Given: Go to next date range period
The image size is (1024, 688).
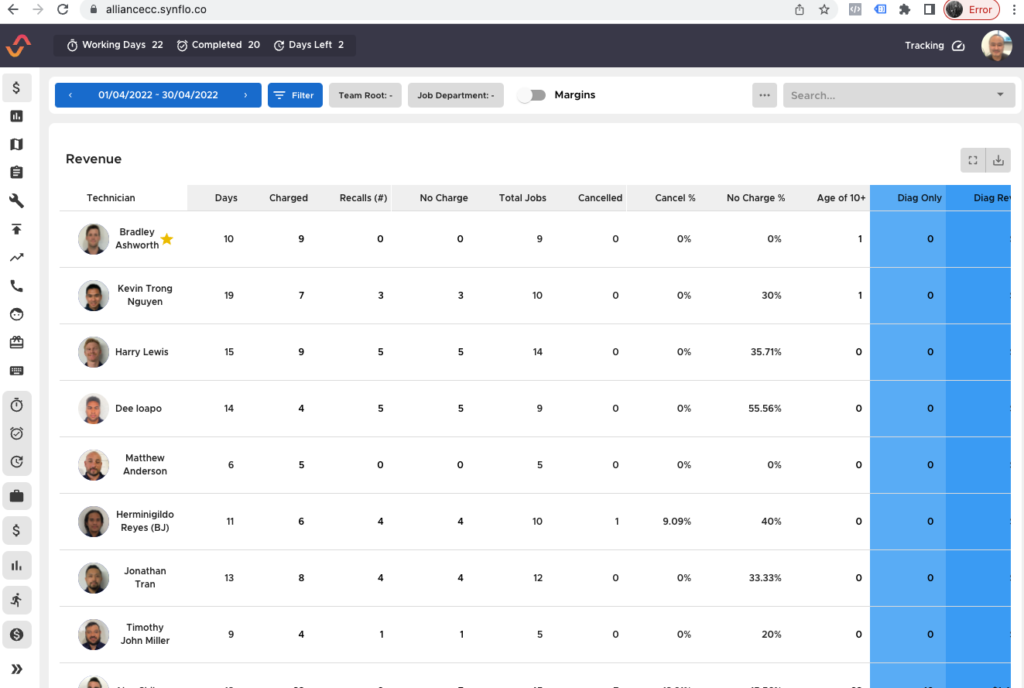Looking at the screenshot, I should [x=246, y=96].
